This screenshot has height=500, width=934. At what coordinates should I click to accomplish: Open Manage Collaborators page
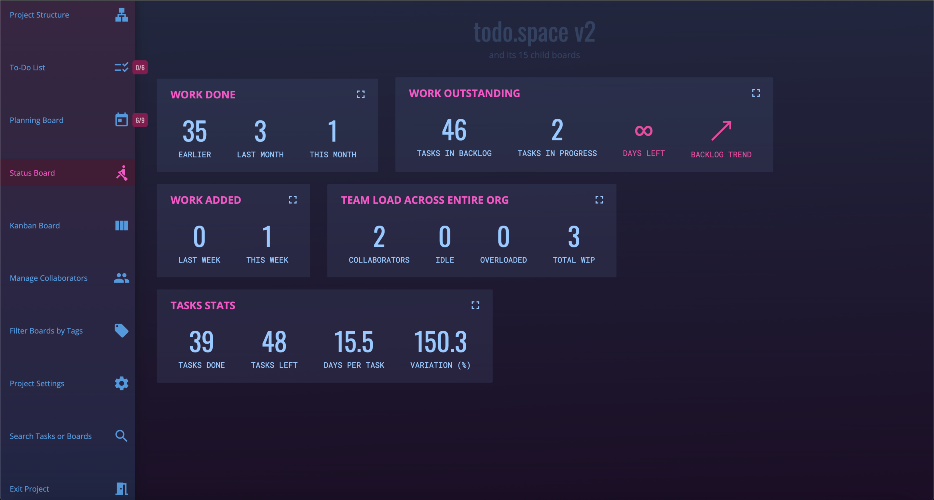(x=48, y=278)
